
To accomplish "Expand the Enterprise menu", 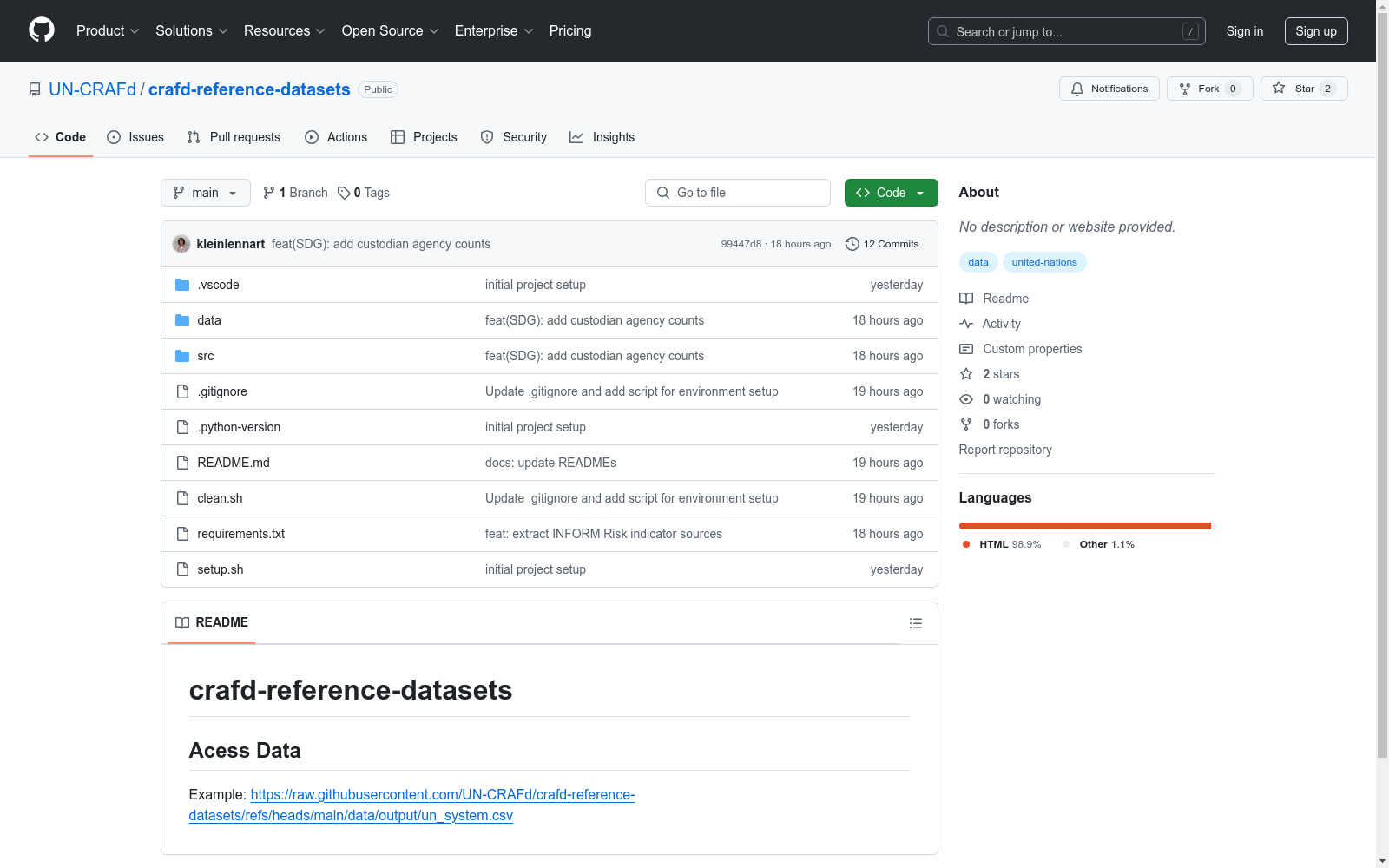I will 494,30.
